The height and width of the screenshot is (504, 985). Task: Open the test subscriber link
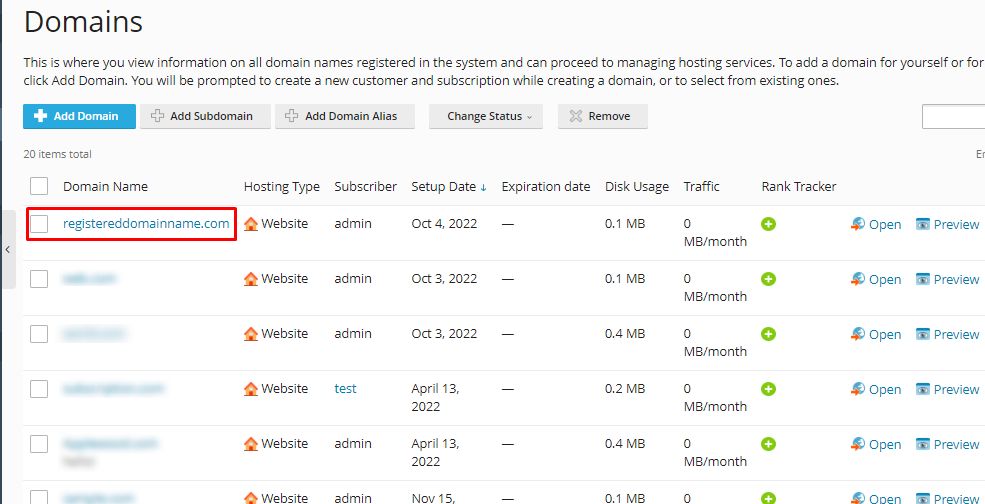[345, 389]
